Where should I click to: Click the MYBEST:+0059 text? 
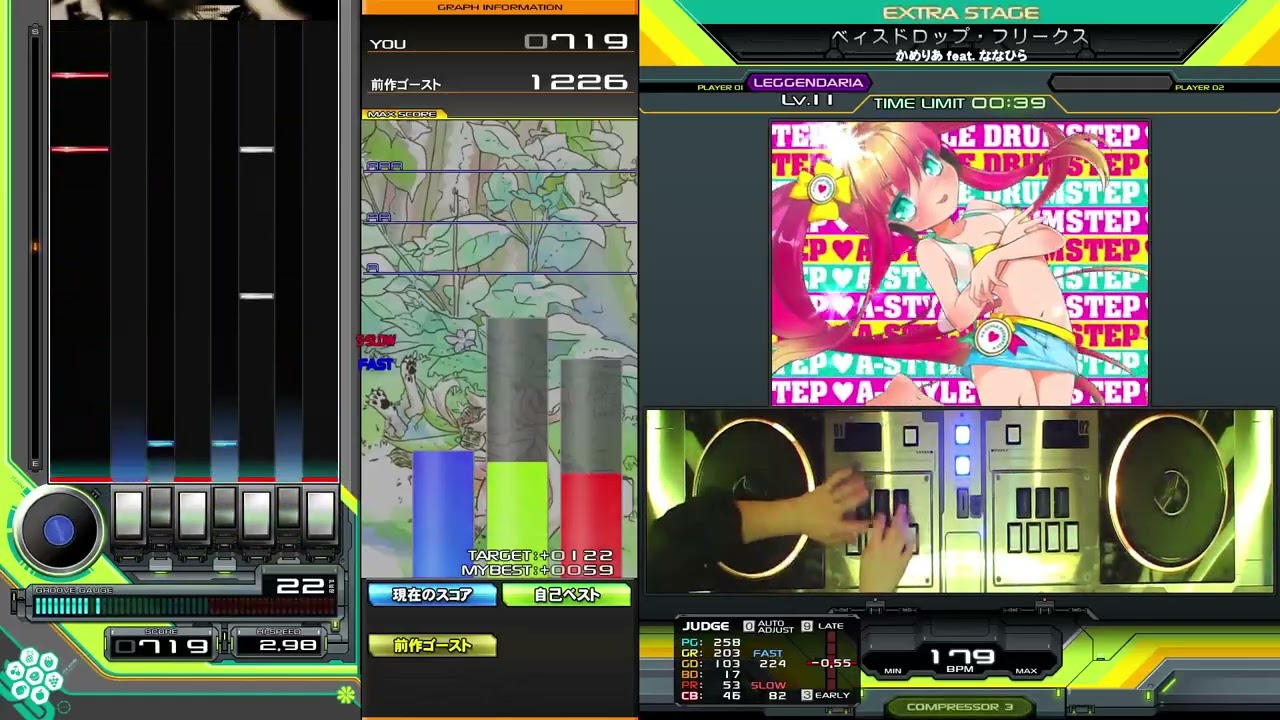538,570
